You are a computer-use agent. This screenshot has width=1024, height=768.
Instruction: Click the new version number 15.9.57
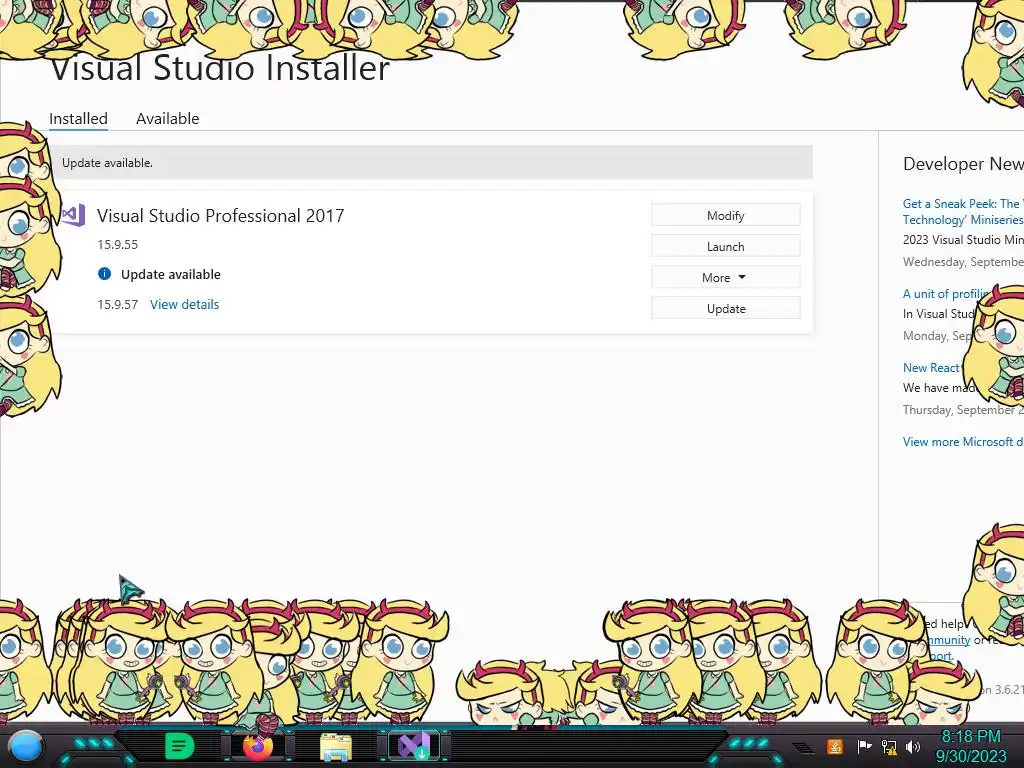(118, 304)
